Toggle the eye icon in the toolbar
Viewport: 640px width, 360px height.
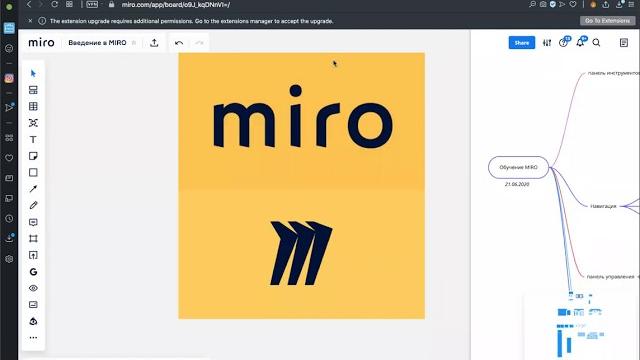point(33,288)
